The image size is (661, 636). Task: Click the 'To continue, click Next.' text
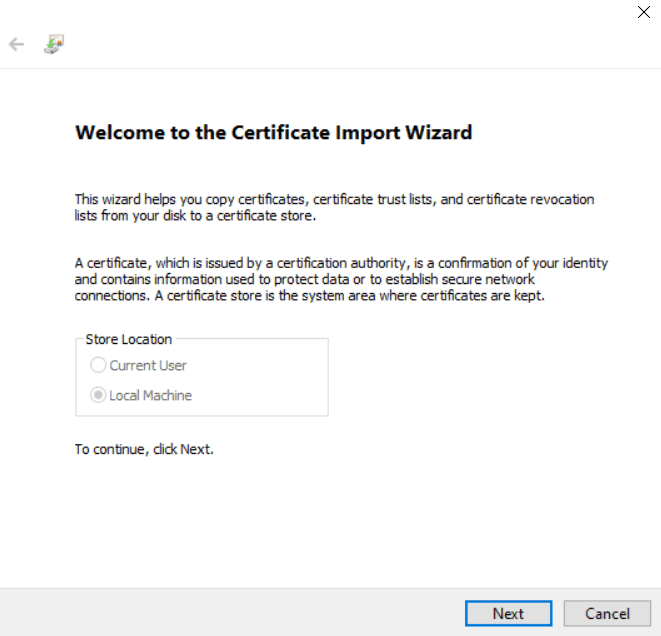pos(144,449)
